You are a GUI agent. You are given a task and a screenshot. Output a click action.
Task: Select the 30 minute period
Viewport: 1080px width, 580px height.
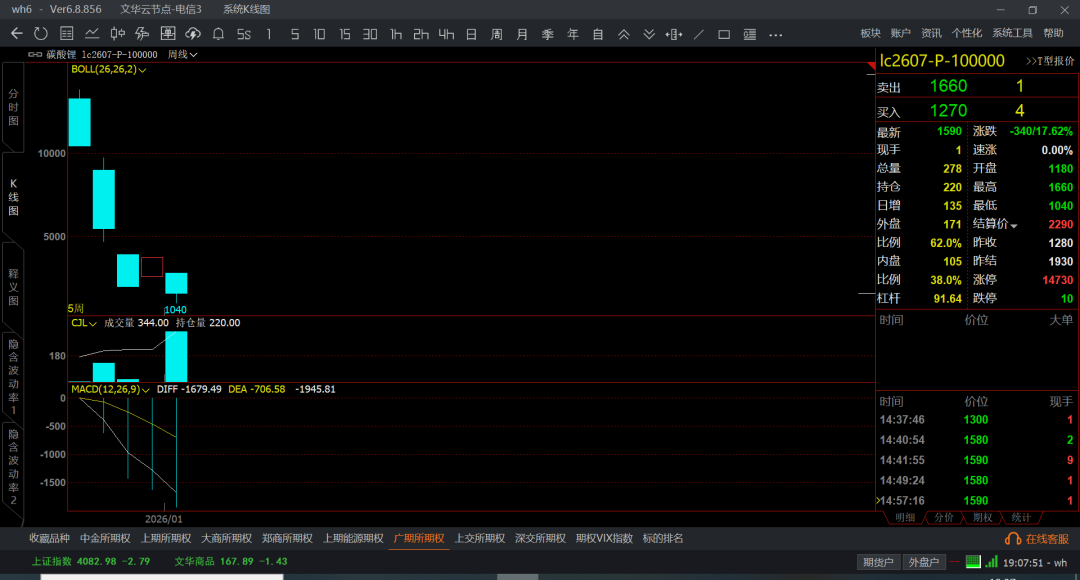point(370,34)
